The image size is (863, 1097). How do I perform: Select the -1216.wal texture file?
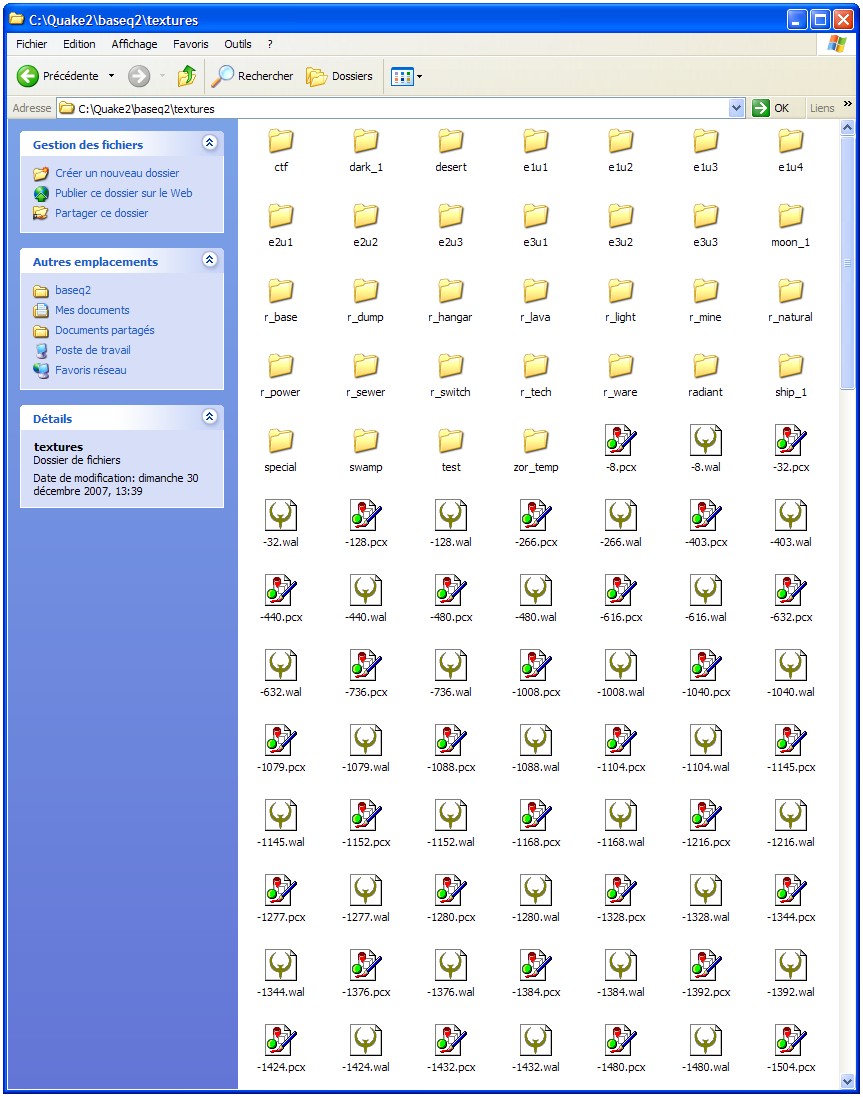tap(791, 815)
